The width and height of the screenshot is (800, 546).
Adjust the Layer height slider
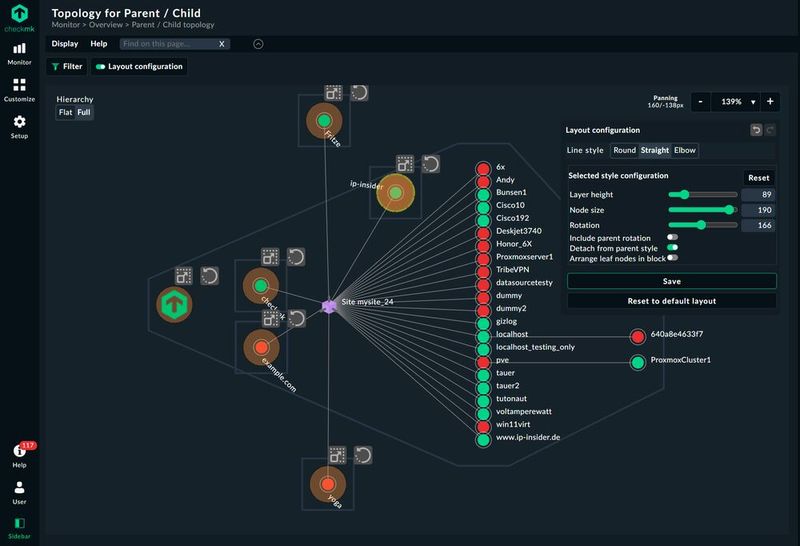coord(703,194)
